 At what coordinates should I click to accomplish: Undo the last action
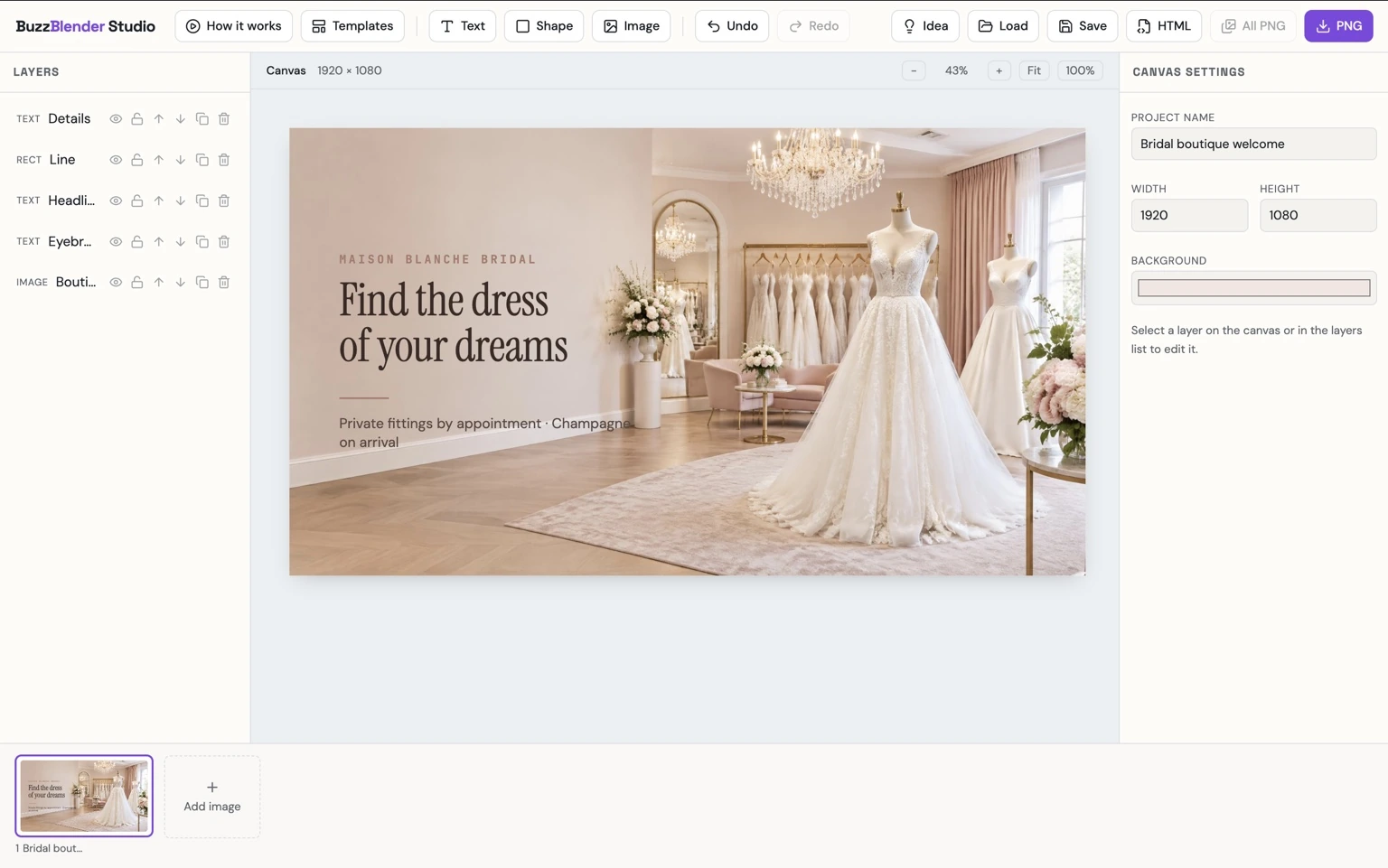tap(732, 26)
